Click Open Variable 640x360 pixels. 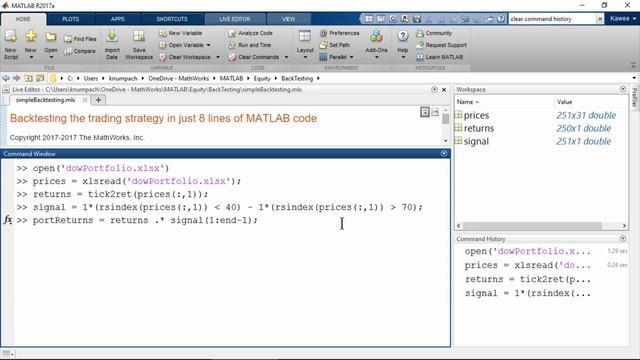click(x=181, y=45)
